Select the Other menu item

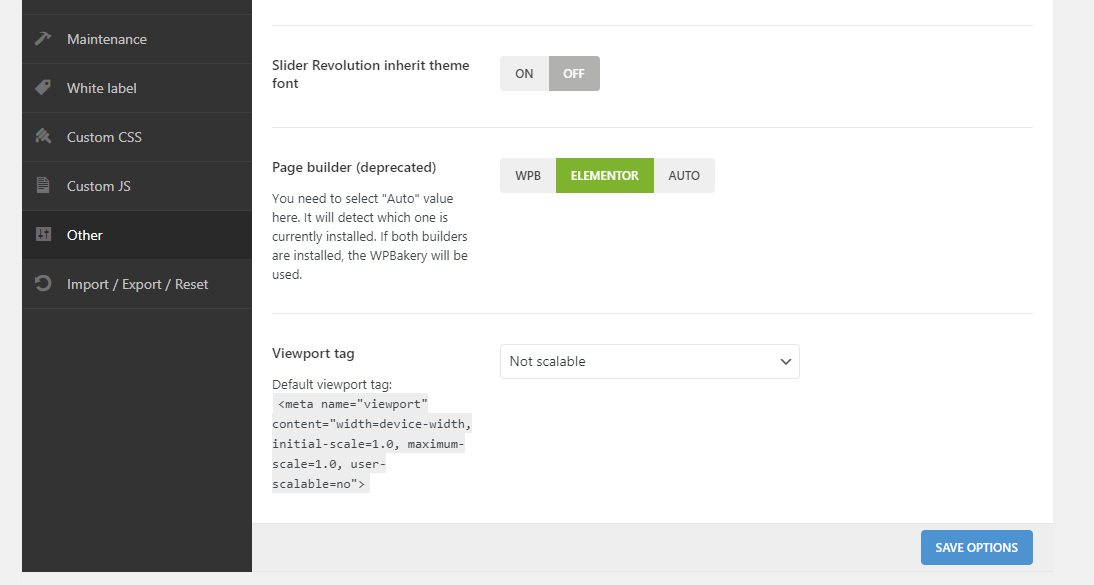(85, 235)
